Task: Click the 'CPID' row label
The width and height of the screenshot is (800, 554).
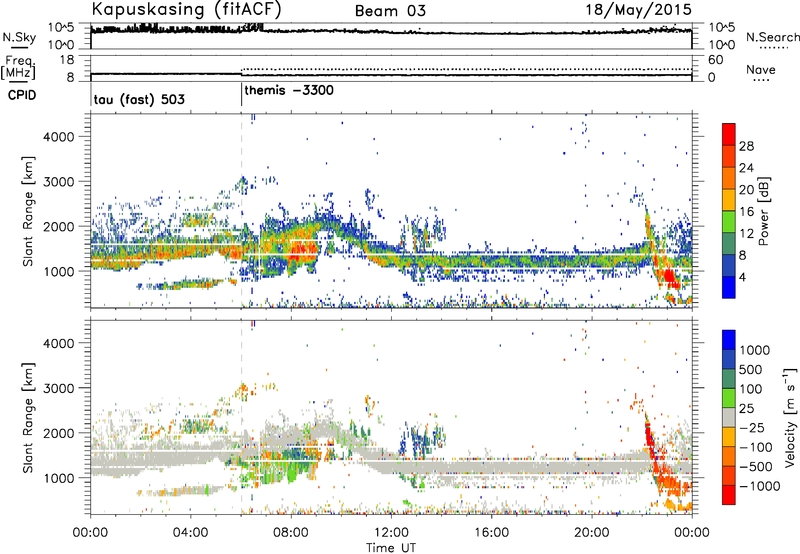Action: [x=21, y=95]
